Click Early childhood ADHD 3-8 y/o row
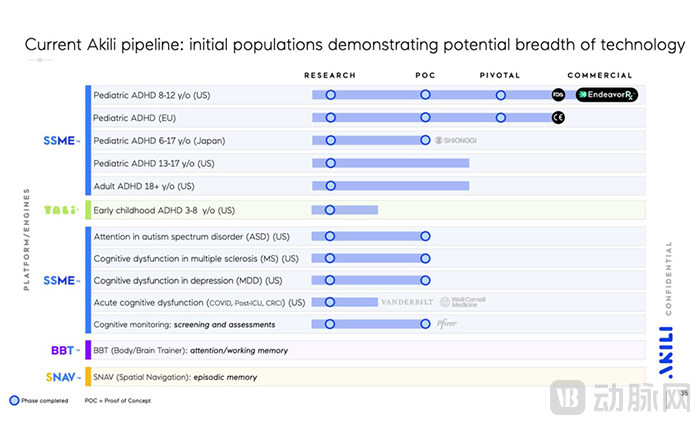 tap(164, 210)
